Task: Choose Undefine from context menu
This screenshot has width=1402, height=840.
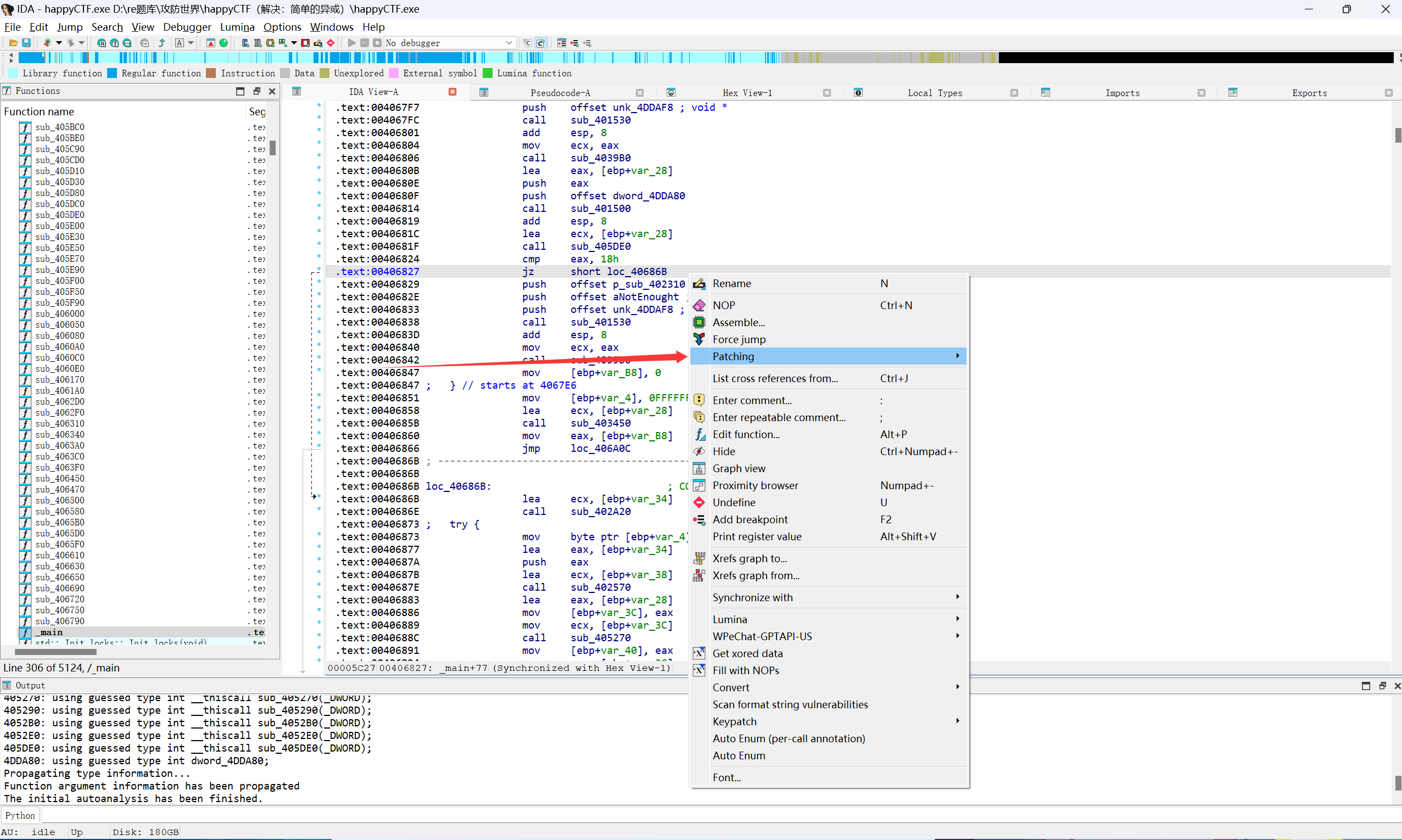Action: pos(734,503)
